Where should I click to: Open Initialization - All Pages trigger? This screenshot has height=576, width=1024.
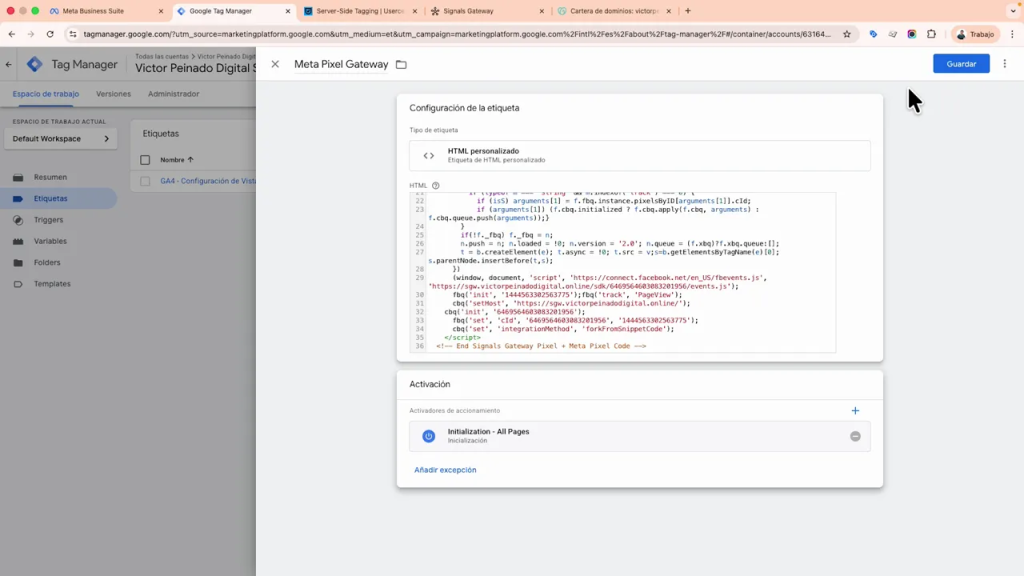(x=639, y=436)
